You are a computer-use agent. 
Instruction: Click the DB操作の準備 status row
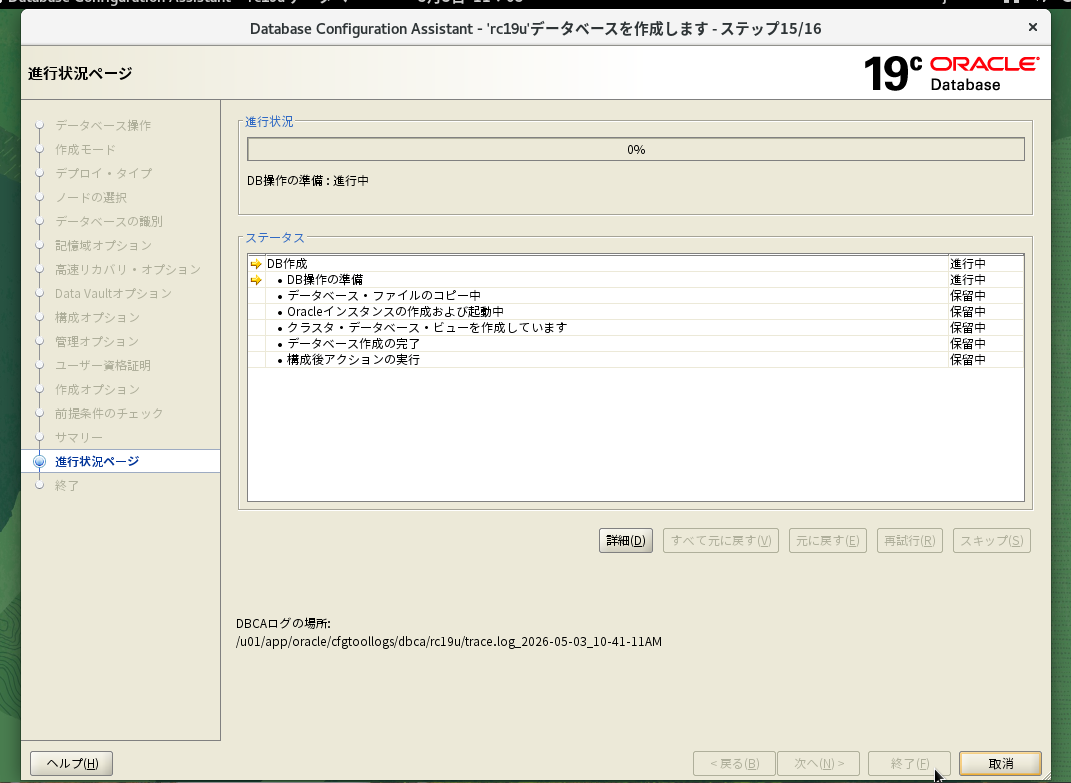[x=636, y=280]
